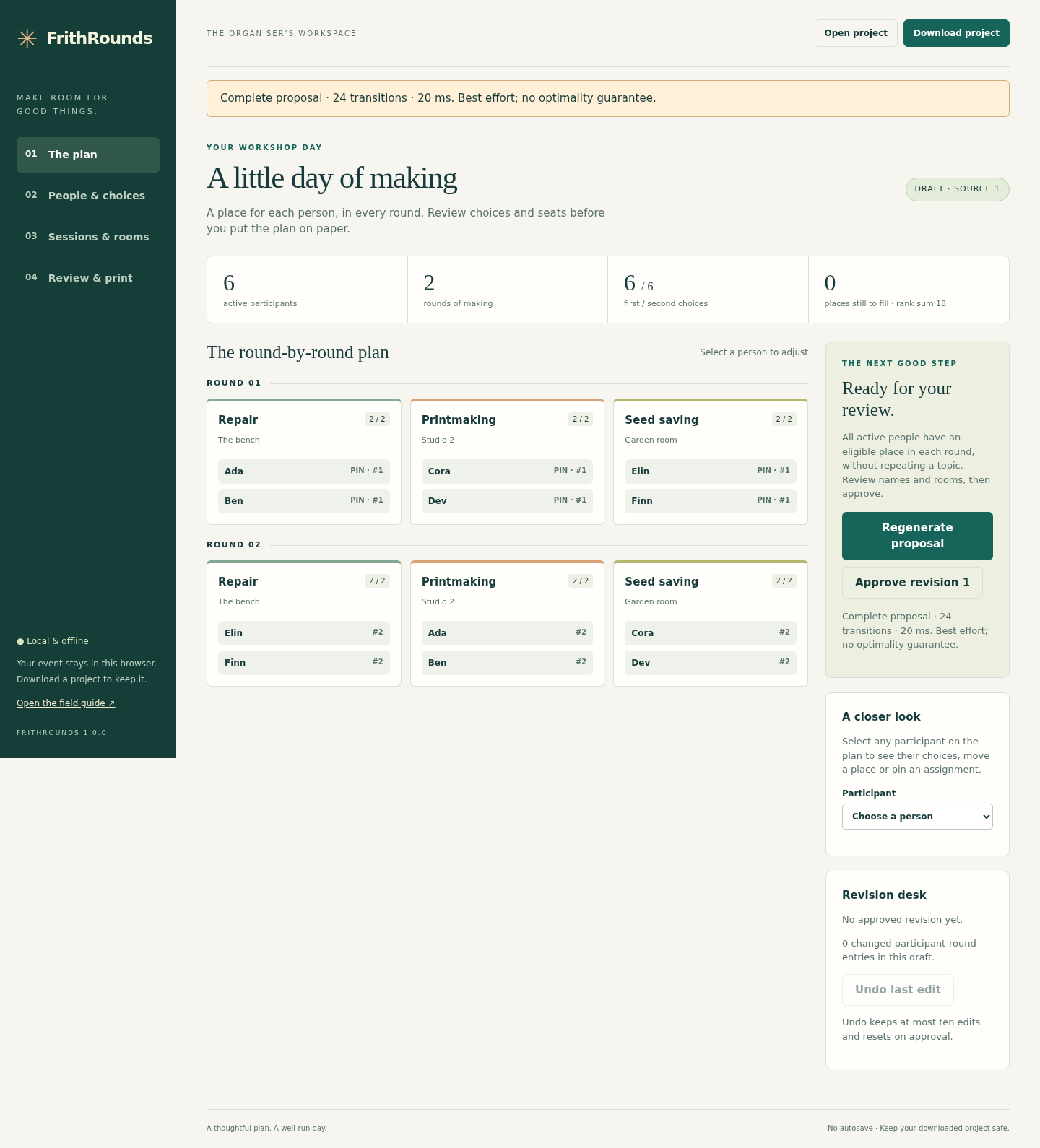1040x1148 pixels.
Task: Click the active participants count tile
Action: [x=307, y=290]
